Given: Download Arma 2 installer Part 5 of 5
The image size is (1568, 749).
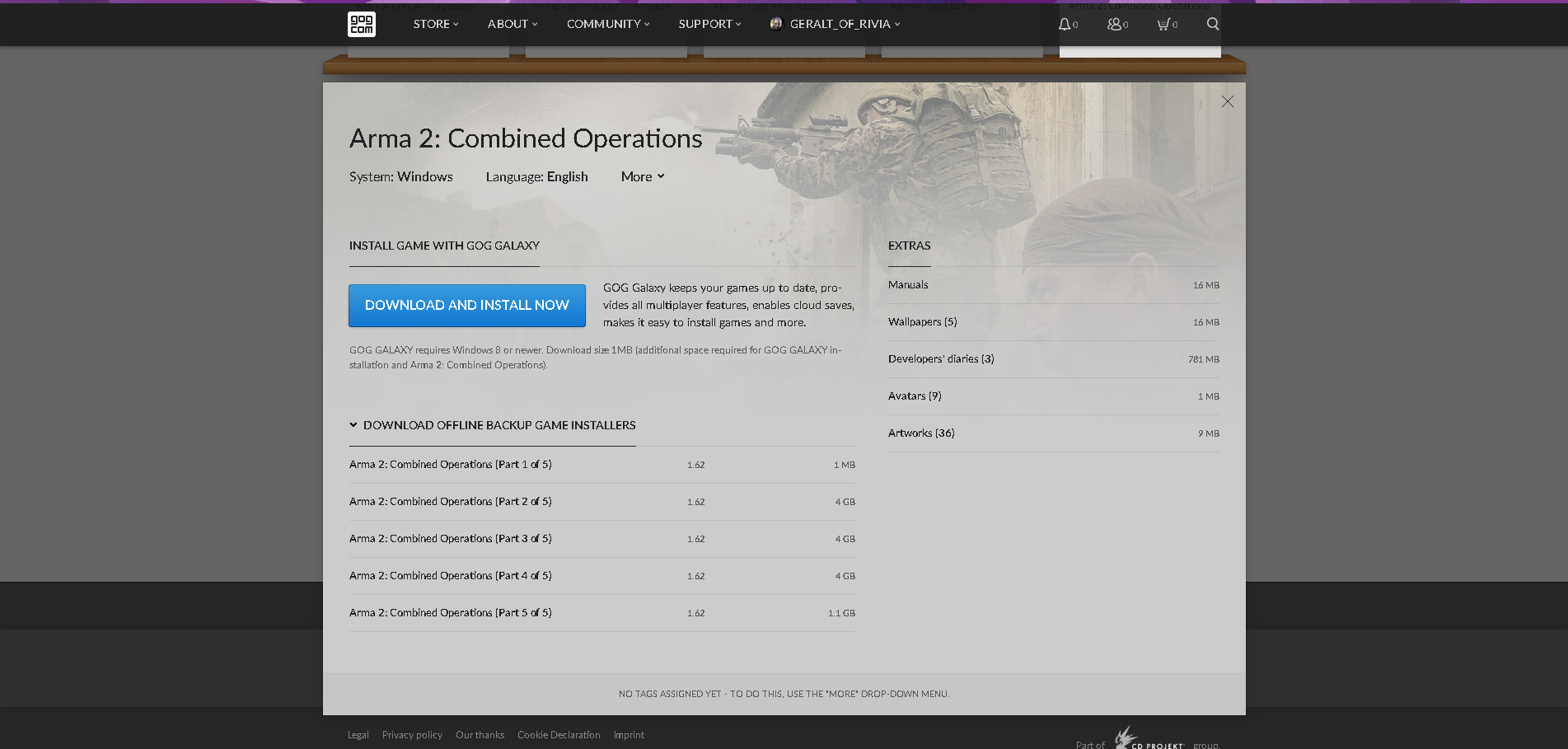Looking at the screenshot, I should [602, 613].
